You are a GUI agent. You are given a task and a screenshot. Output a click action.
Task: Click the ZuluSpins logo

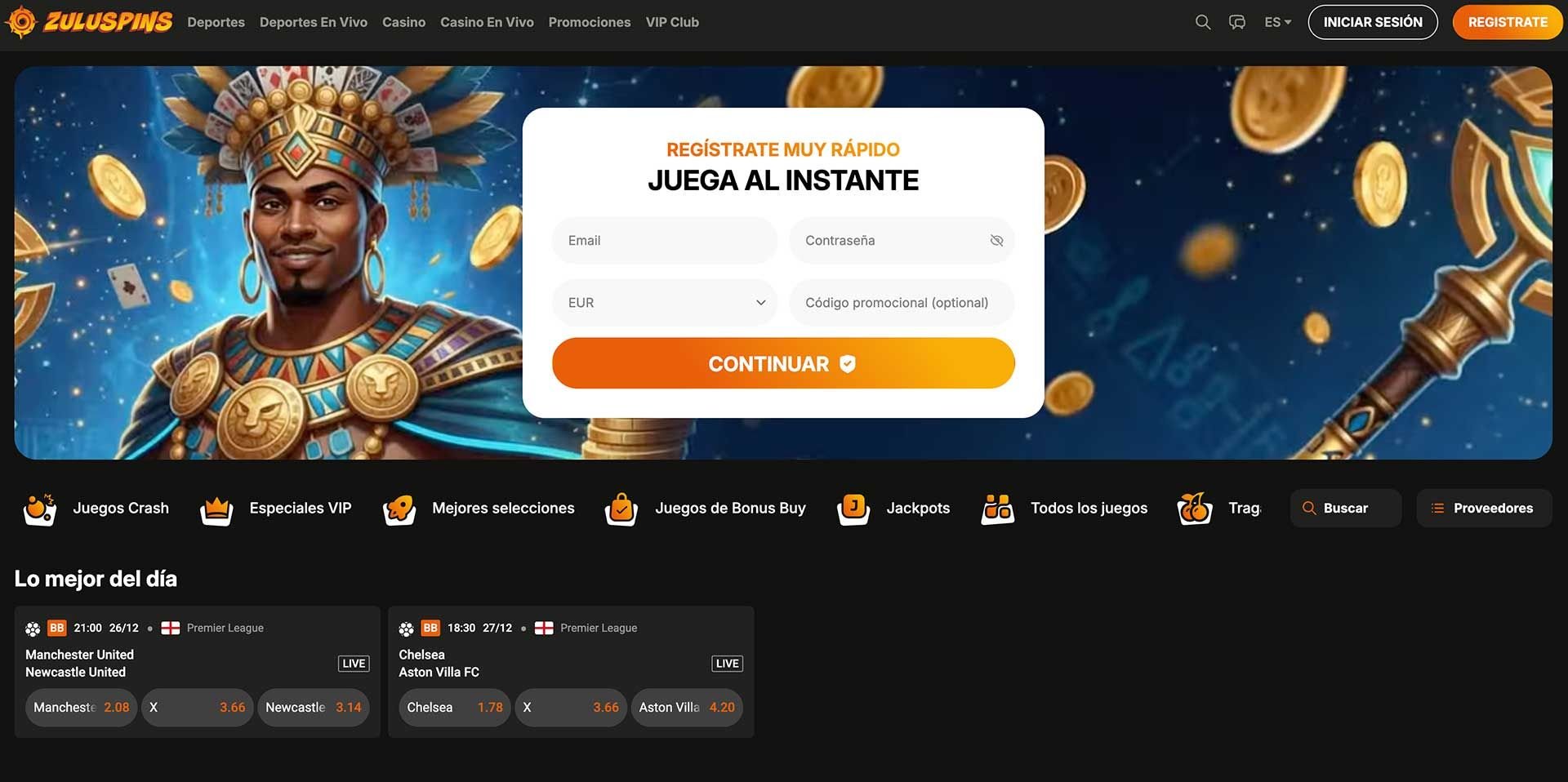(x=89, y=22)
